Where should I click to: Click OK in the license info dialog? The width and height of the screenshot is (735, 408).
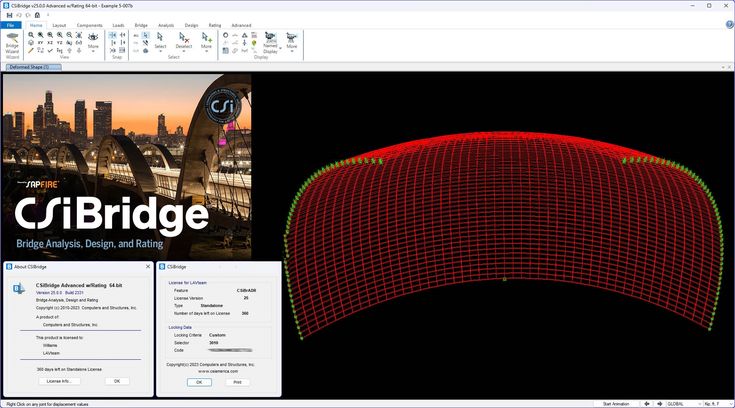(199, 382)
